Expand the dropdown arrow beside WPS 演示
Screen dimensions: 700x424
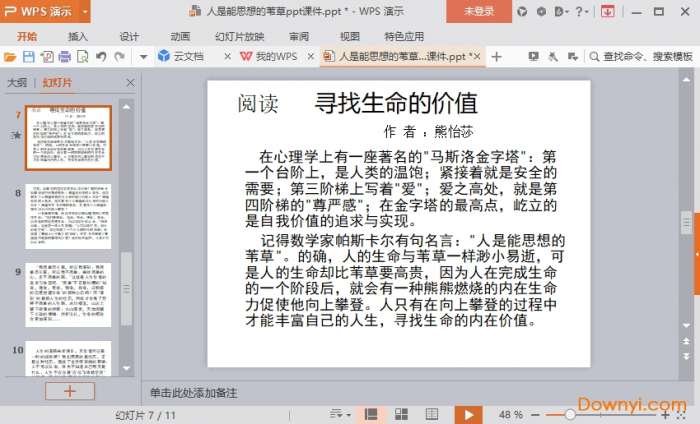pos(85,11)
